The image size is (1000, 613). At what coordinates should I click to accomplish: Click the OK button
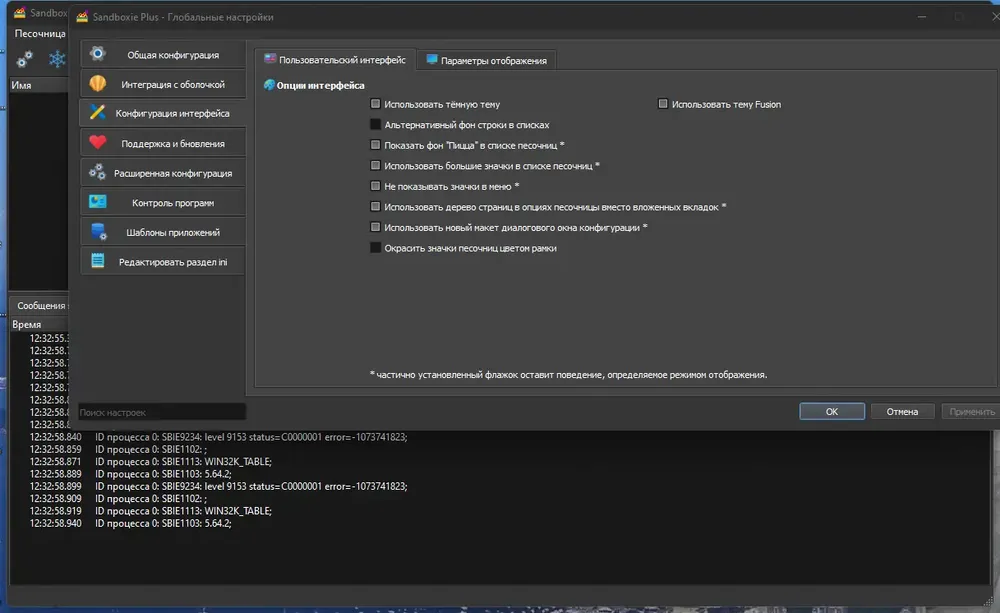pyautogui.click(x=832, y=411)
